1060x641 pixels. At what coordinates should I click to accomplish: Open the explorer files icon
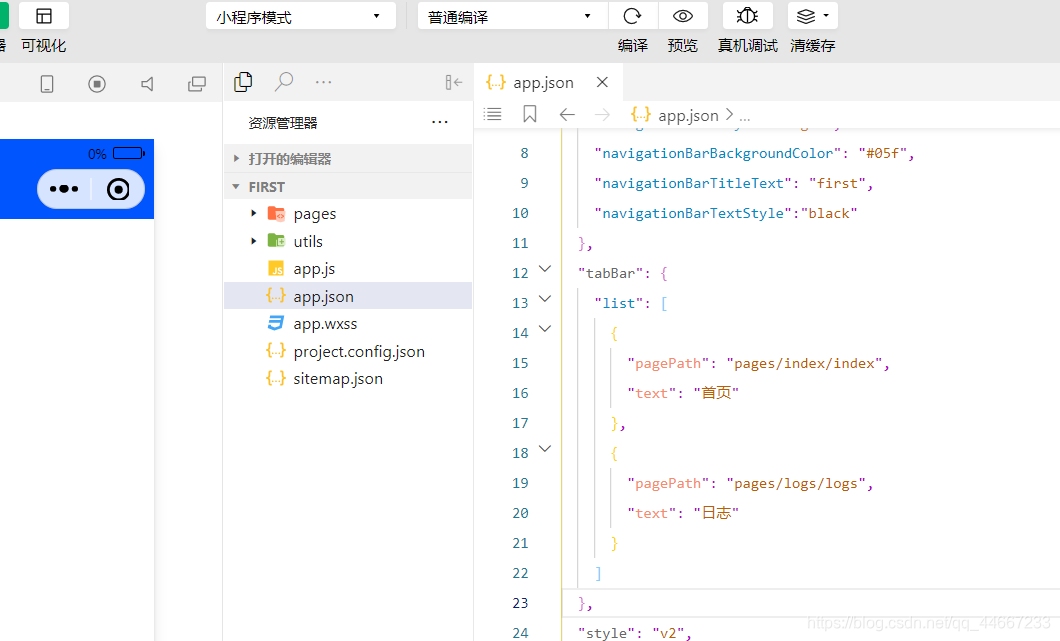click(243, 82)
